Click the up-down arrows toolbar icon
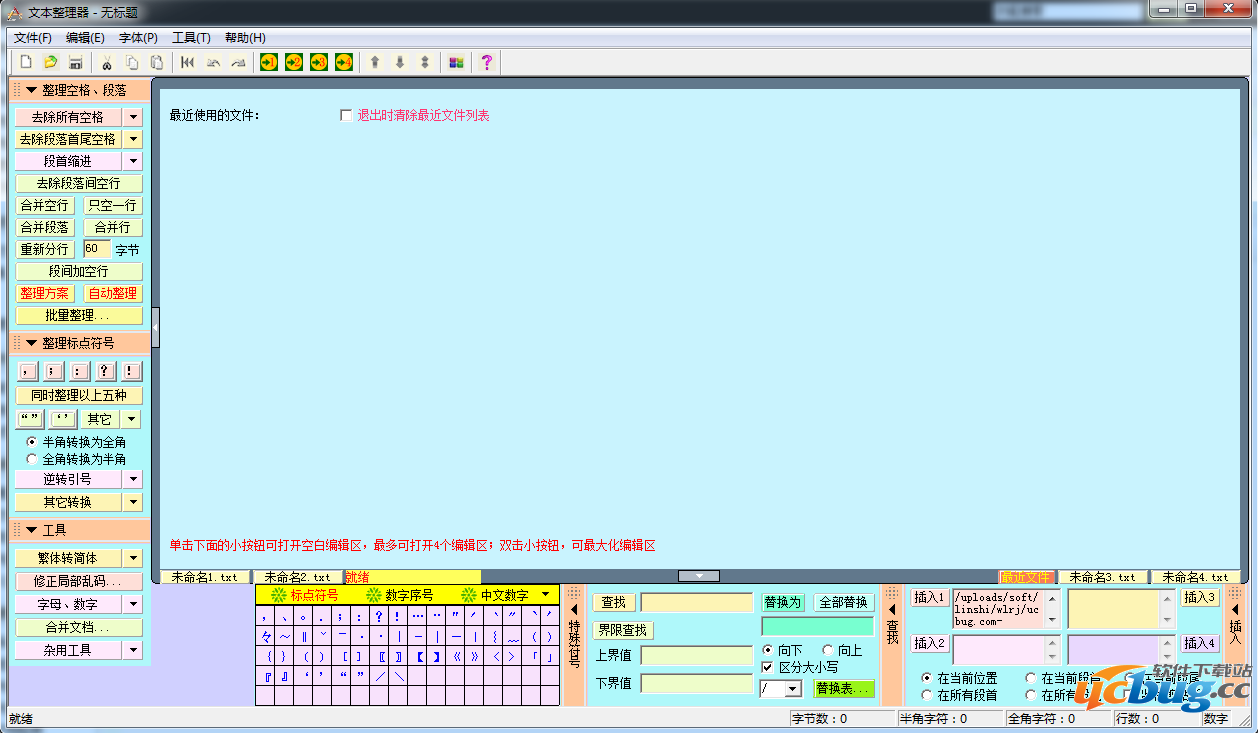This screenshot has width=1258, height=733. pyautogui.click(x=425, y=62)
